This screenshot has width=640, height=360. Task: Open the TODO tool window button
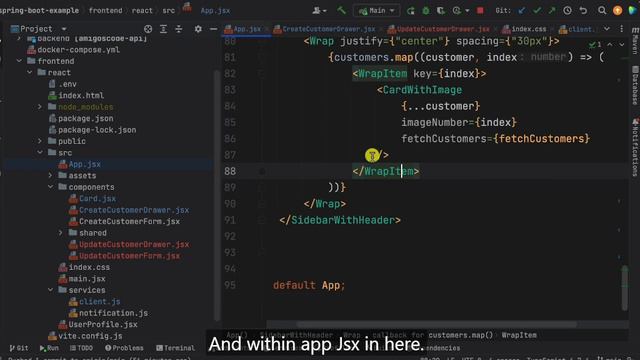tap(81, 348)
